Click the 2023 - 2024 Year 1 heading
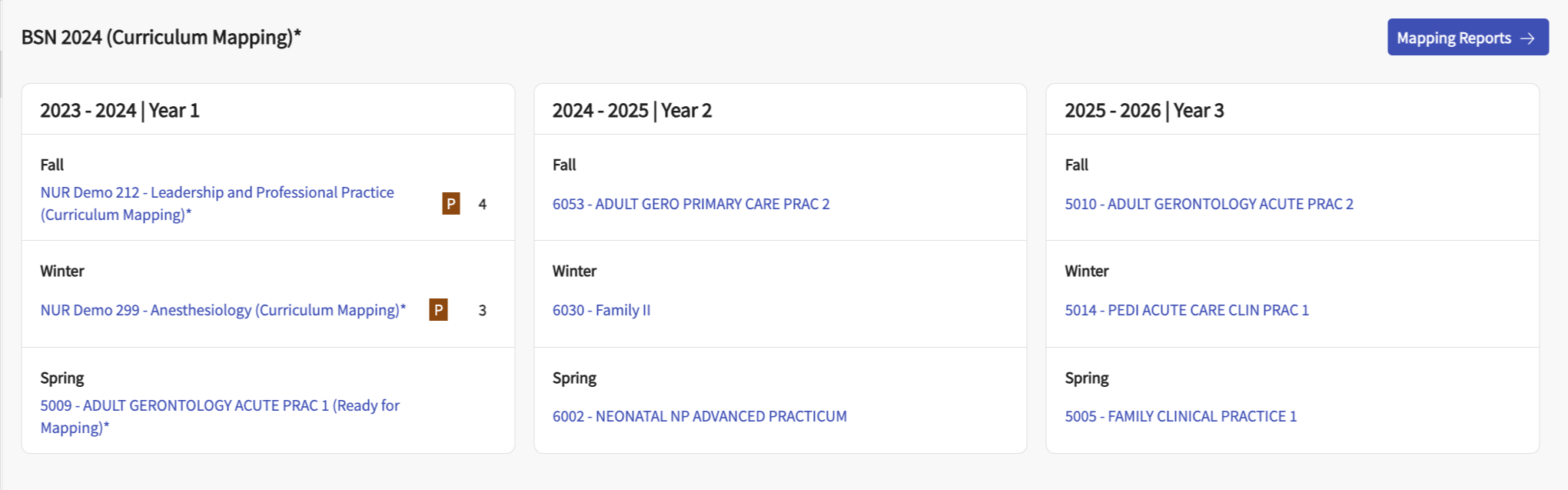This screenshot has width=1568, height=490. (x=120, y=111)
